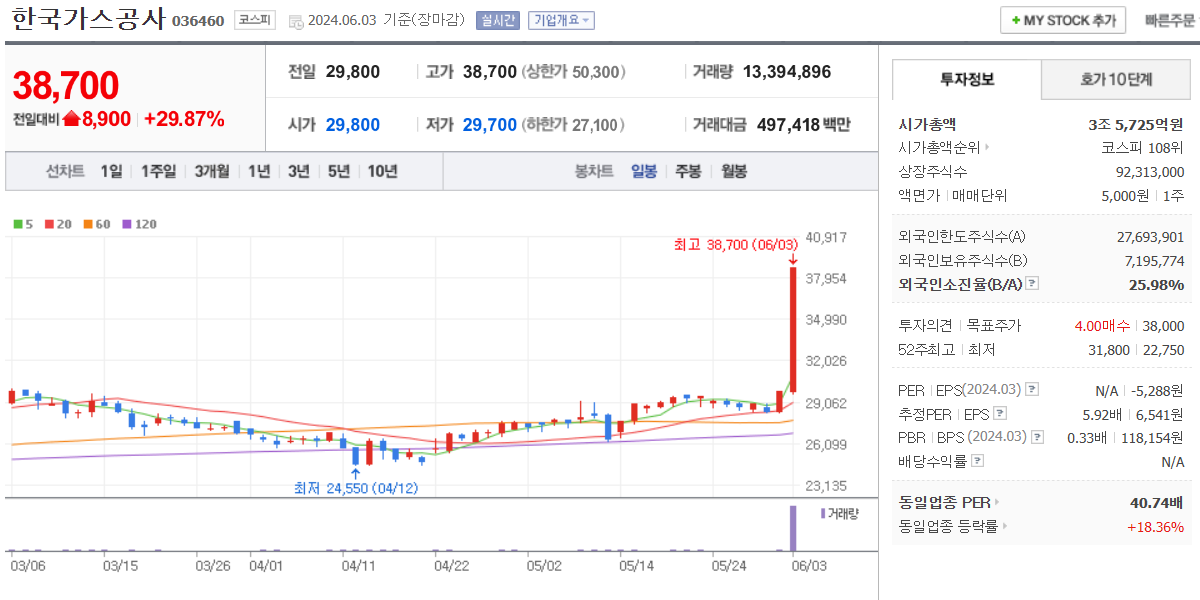Click the 06/03 purple volume bar
Image resolution: width=1200 pixels, height=600 pixels.
(794, 528)
